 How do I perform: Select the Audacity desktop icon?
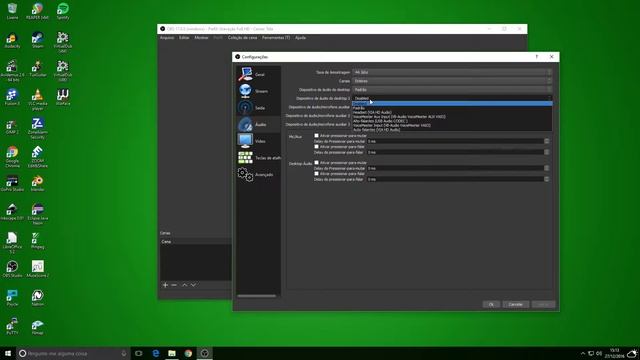pos(12,41)
